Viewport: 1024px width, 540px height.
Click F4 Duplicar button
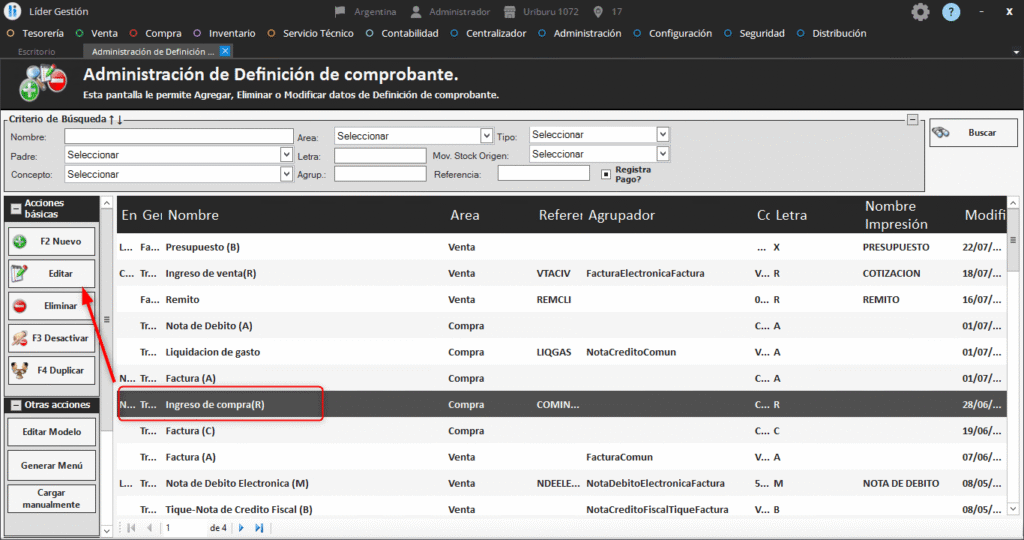coord(52,370)
